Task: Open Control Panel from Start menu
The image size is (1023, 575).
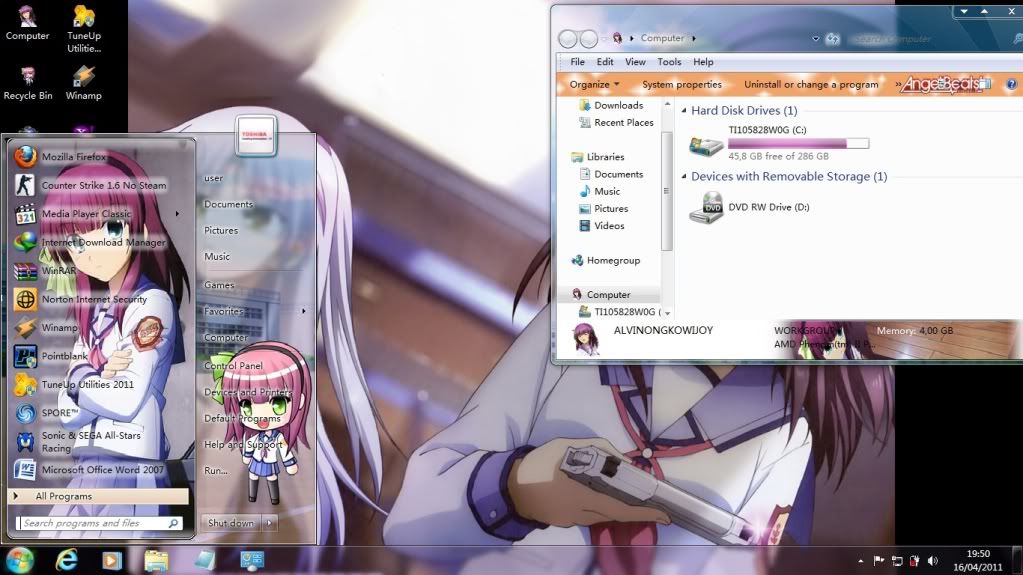Action: point(233,365)
